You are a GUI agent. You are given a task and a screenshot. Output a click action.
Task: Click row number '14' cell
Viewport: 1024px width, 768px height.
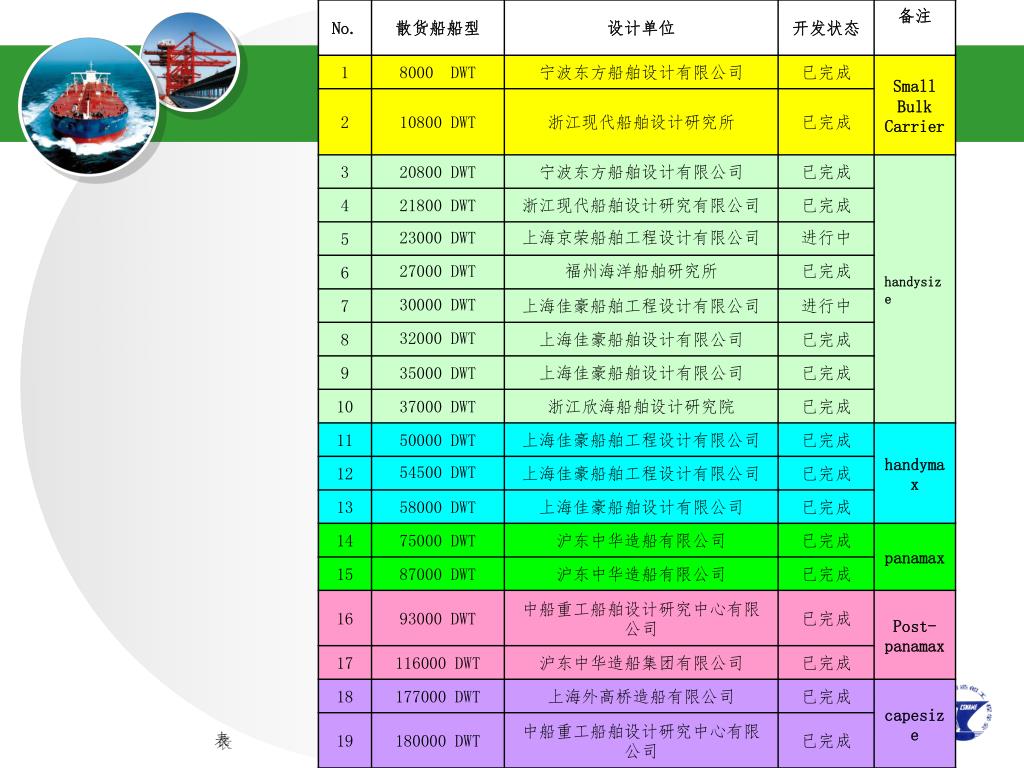[345, 541]
